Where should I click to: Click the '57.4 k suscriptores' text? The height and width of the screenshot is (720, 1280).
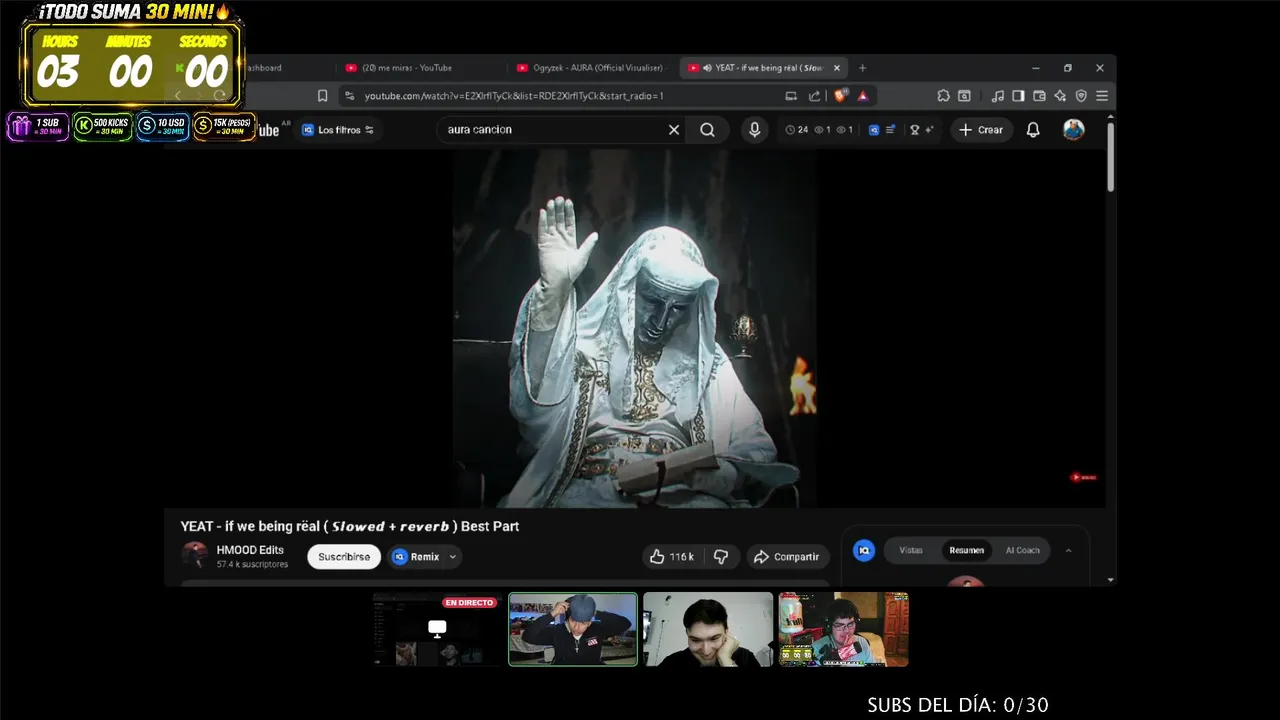click(252, 565)
